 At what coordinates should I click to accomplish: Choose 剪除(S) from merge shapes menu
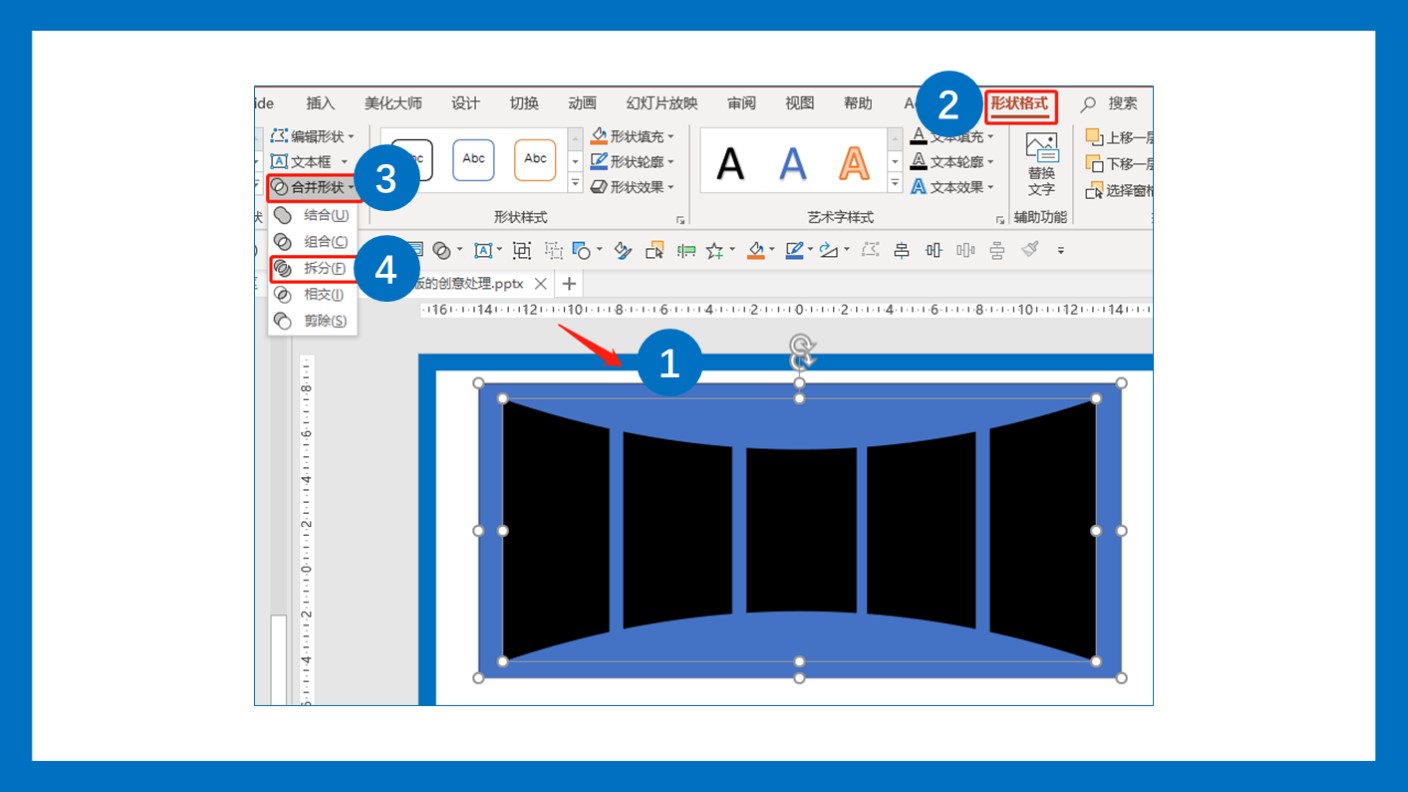point(313,320)
